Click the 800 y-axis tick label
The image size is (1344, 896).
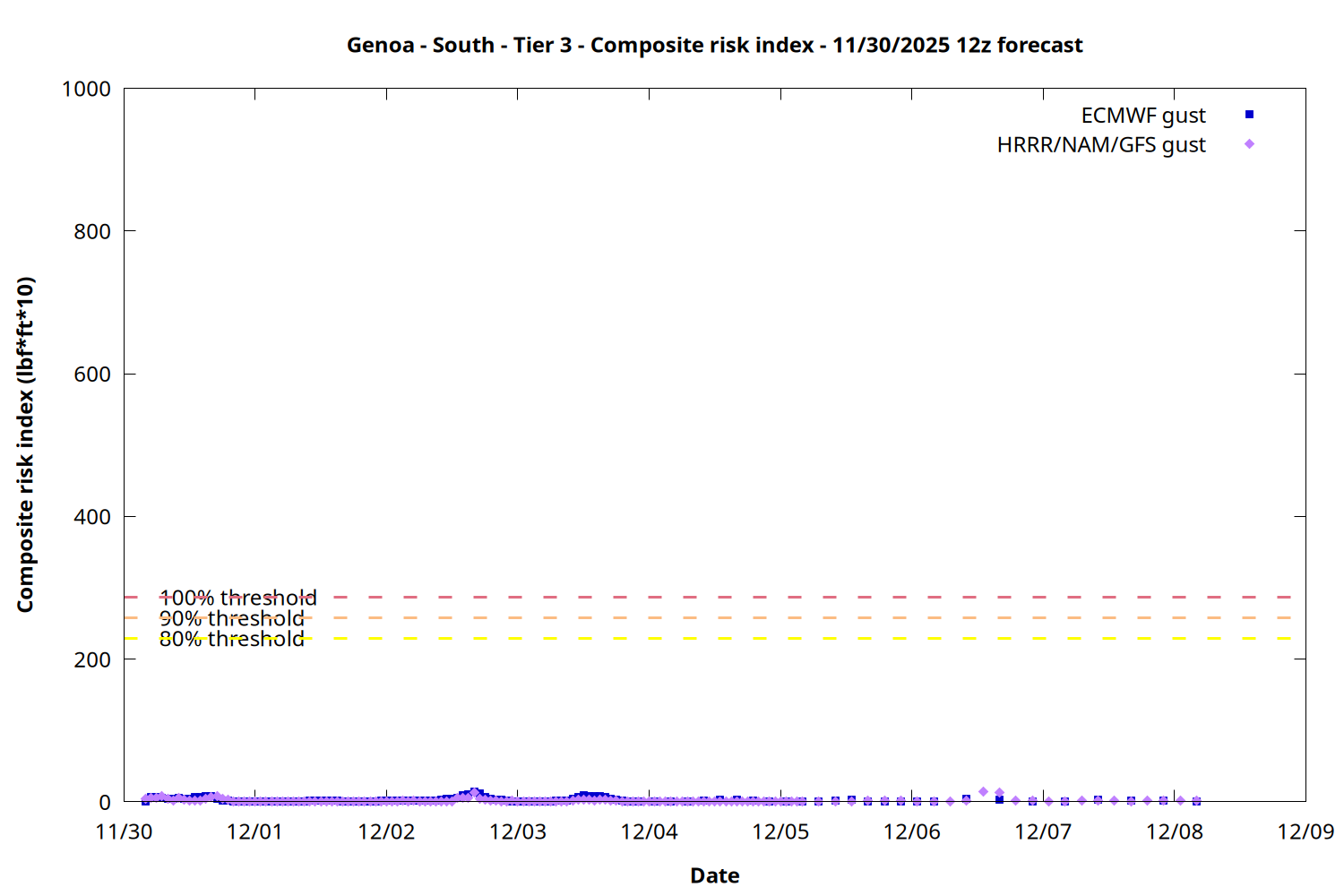92,231
